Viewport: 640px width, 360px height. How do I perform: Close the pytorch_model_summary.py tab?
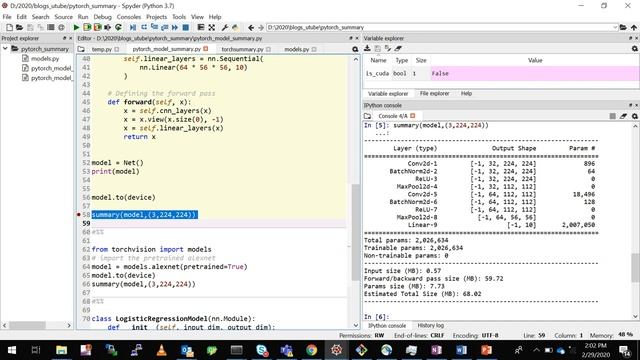(x=206, y=49)
